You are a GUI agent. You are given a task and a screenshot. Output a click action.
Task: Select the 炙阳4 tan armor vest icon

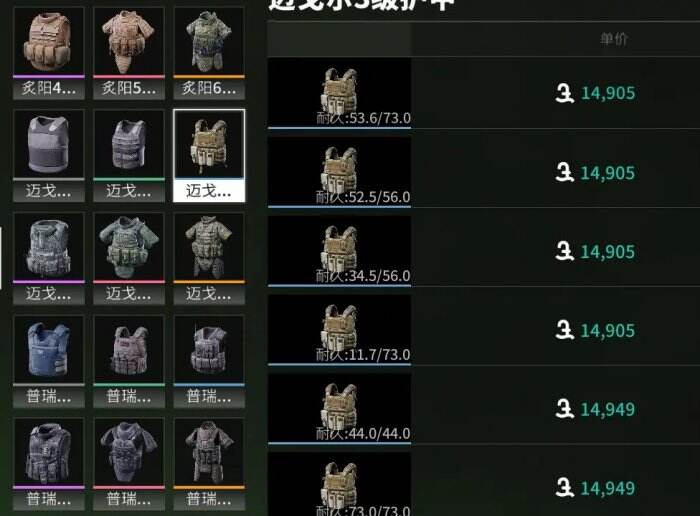click(x=49, y=53)
